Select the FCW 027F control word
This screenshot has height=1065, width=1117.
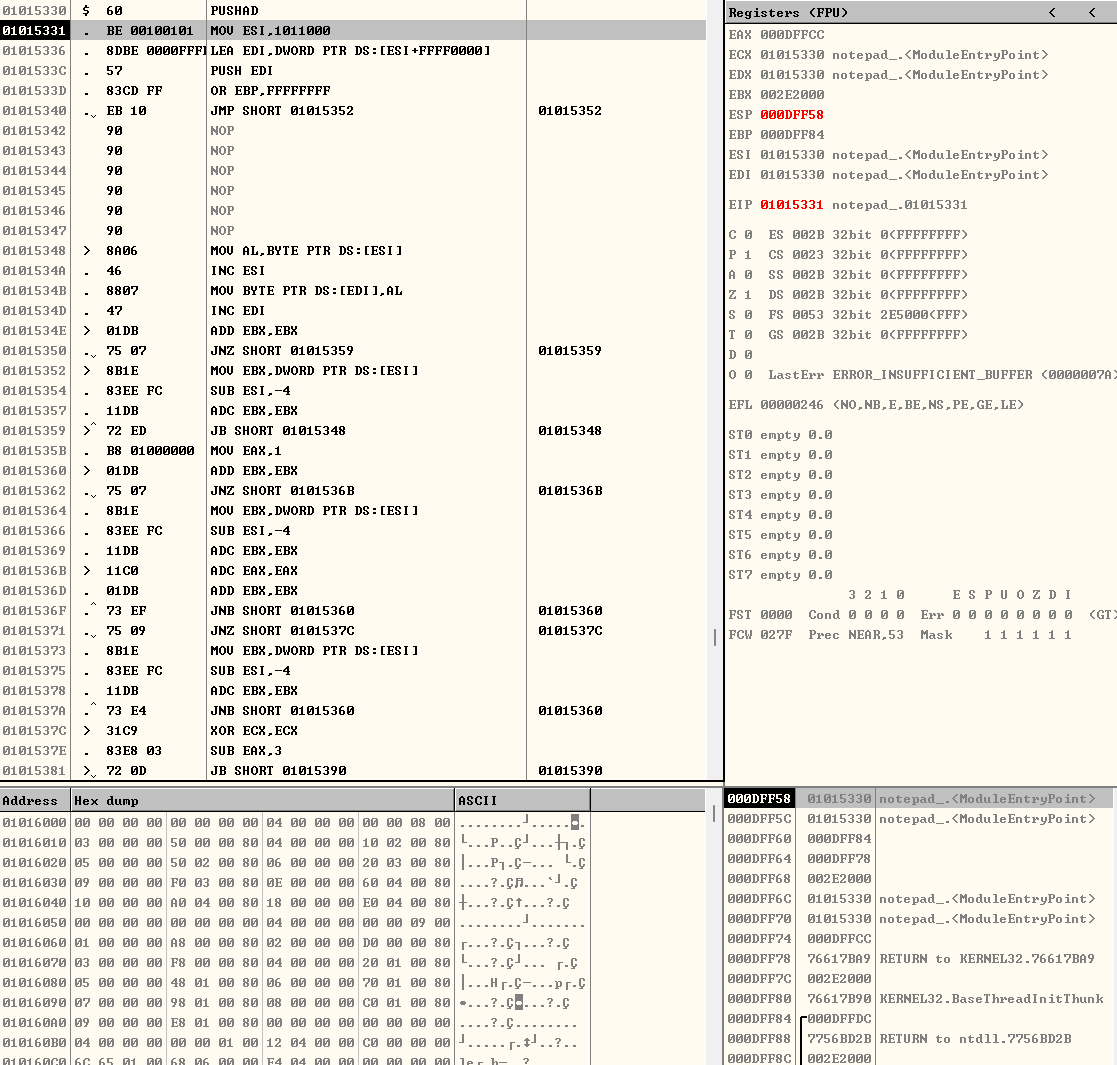760,634
